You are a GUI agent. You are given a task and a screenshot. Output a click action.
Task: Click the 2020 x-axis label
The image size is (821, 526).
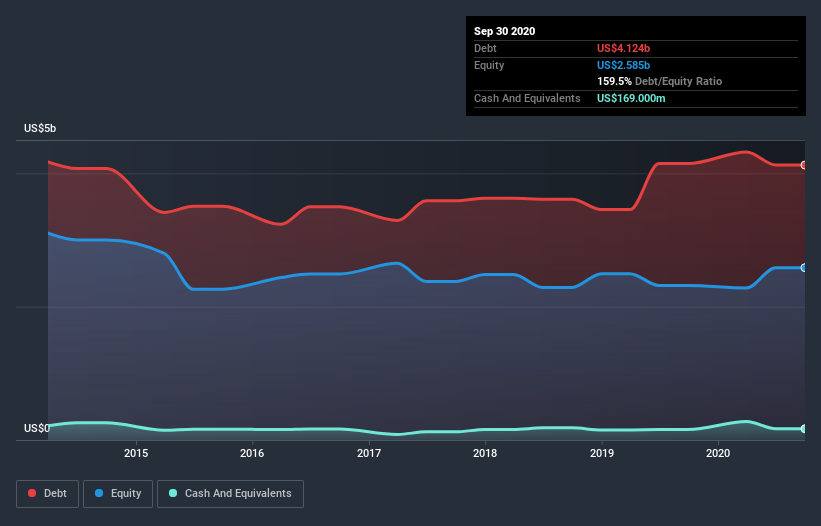718,453
